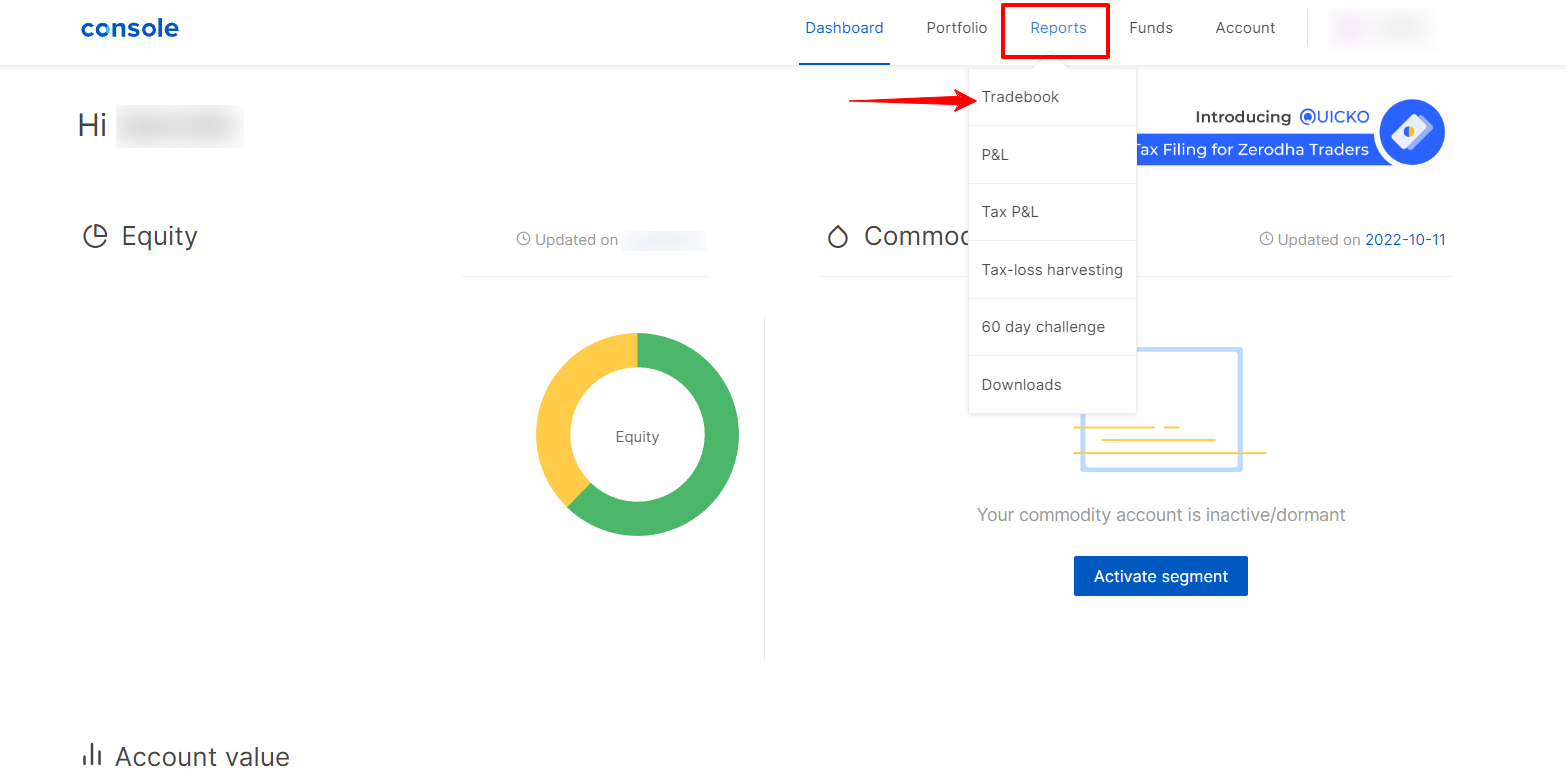The width and height of the screenshot is (1566, 782).
Task: Select Tradebook from Reports menu
Action: tap(1020, 97)
